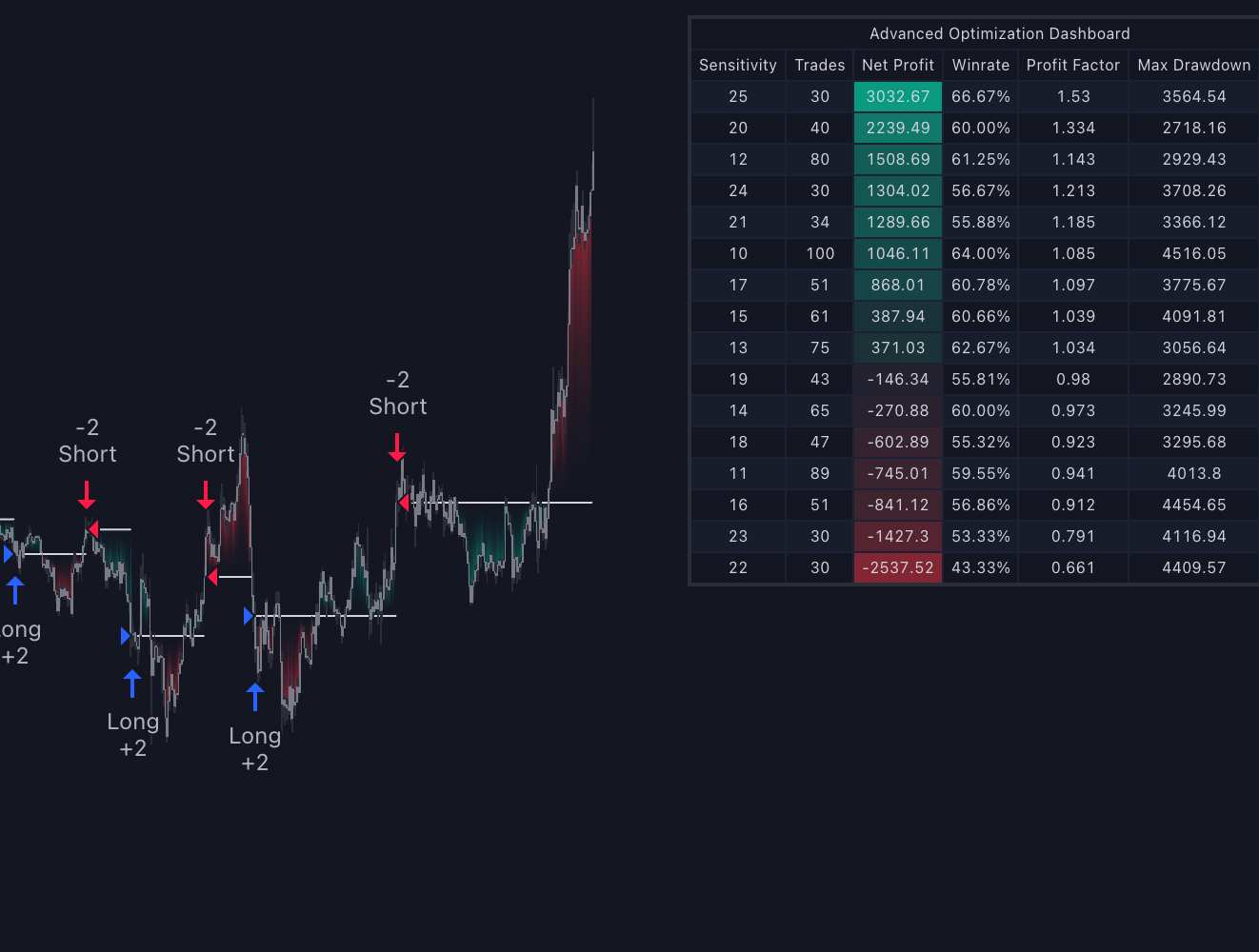Expand the Winrate column header
This screenshot has height=952, width=1259.
[980, 65]
